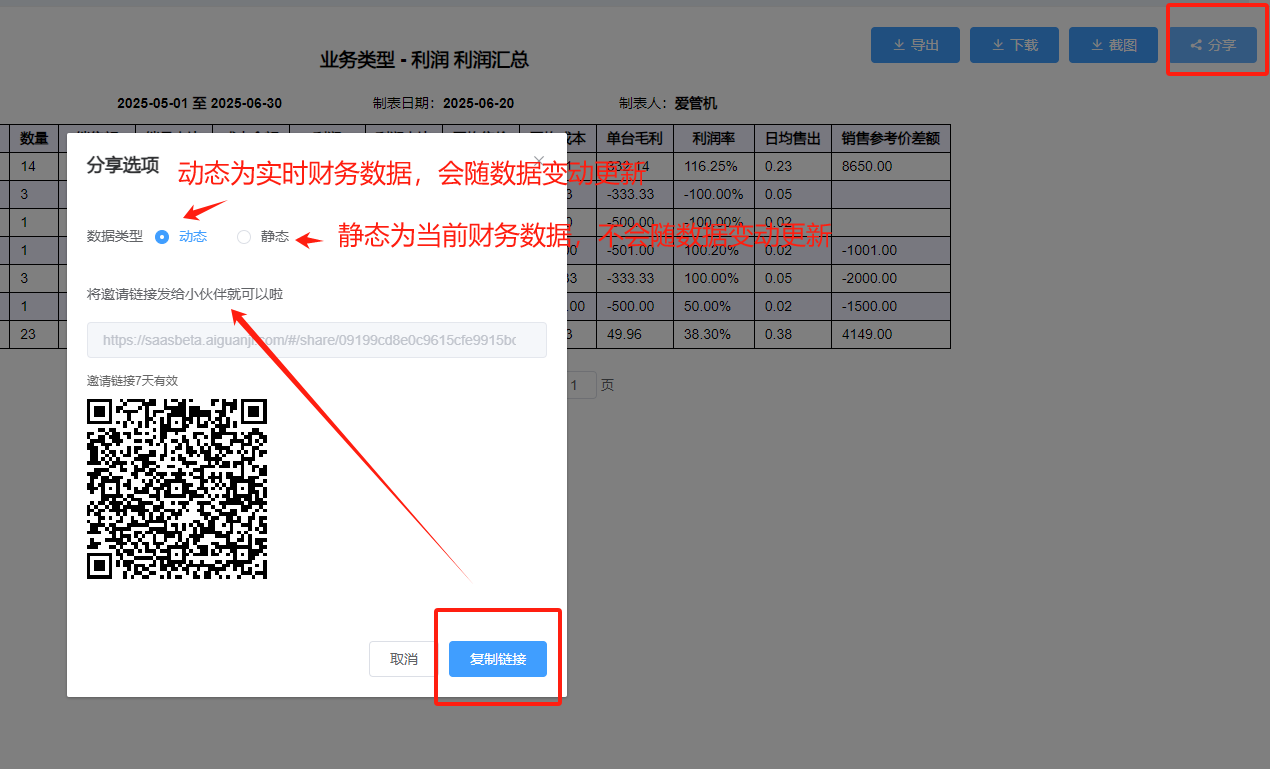Click the invitation link input field
1270x769 pixels.
click(317, 340)
